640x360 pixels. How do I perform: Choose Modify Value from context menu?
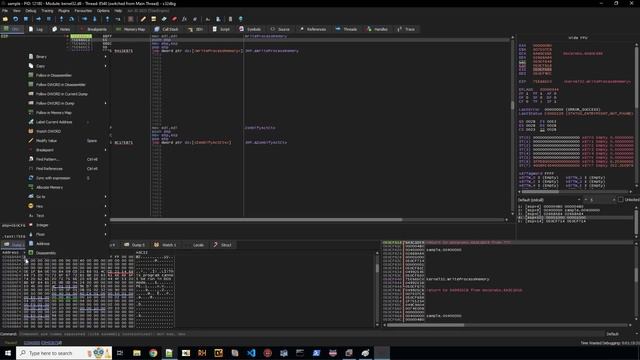point(67,141)
